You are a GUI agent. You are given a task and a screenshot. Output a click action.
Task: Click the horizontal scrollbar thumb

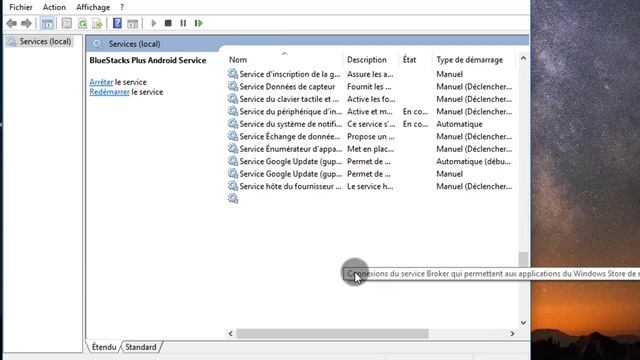(x=333, y=333)
